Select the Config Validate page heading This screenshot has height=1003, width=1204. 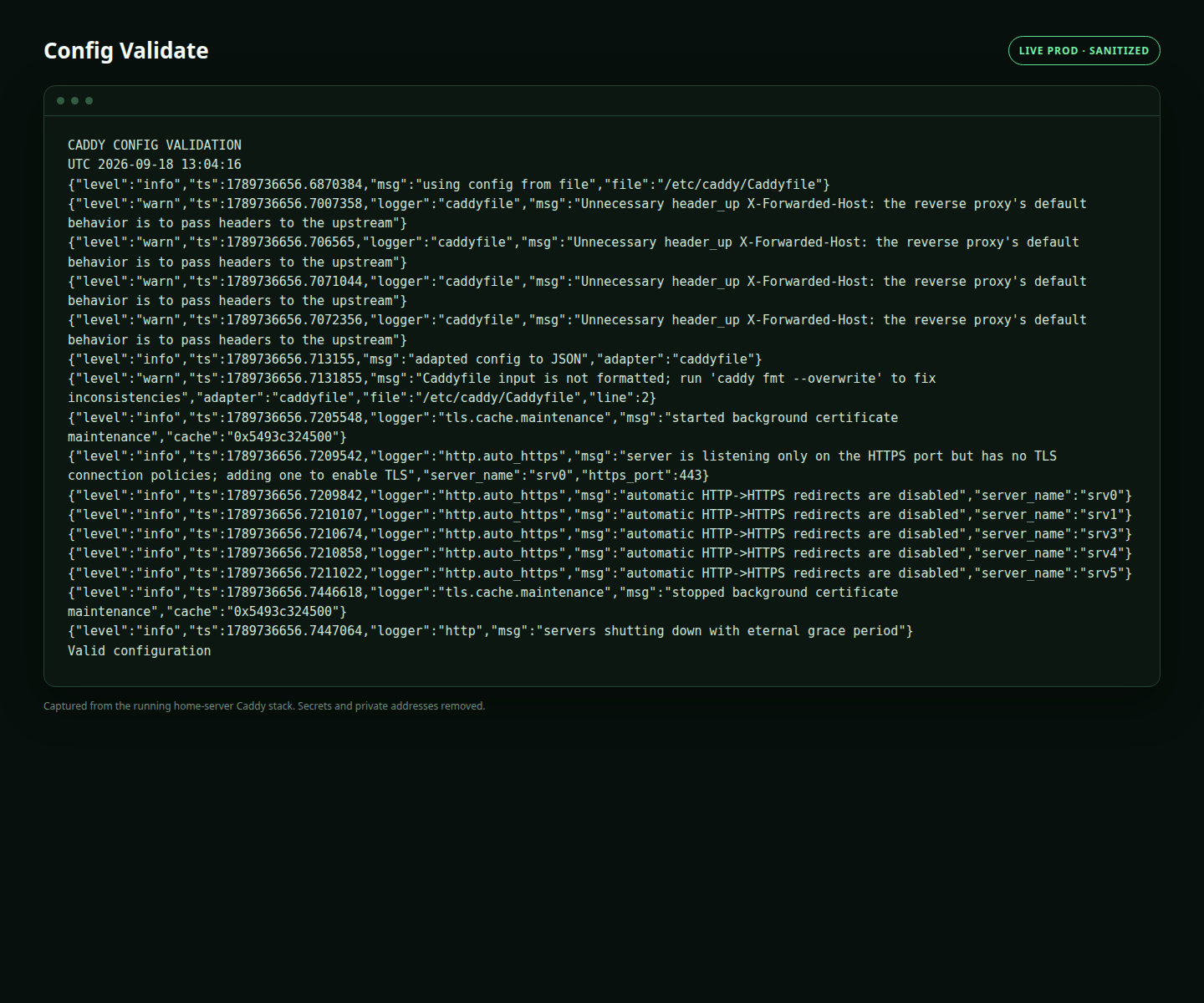click(126, 50)
